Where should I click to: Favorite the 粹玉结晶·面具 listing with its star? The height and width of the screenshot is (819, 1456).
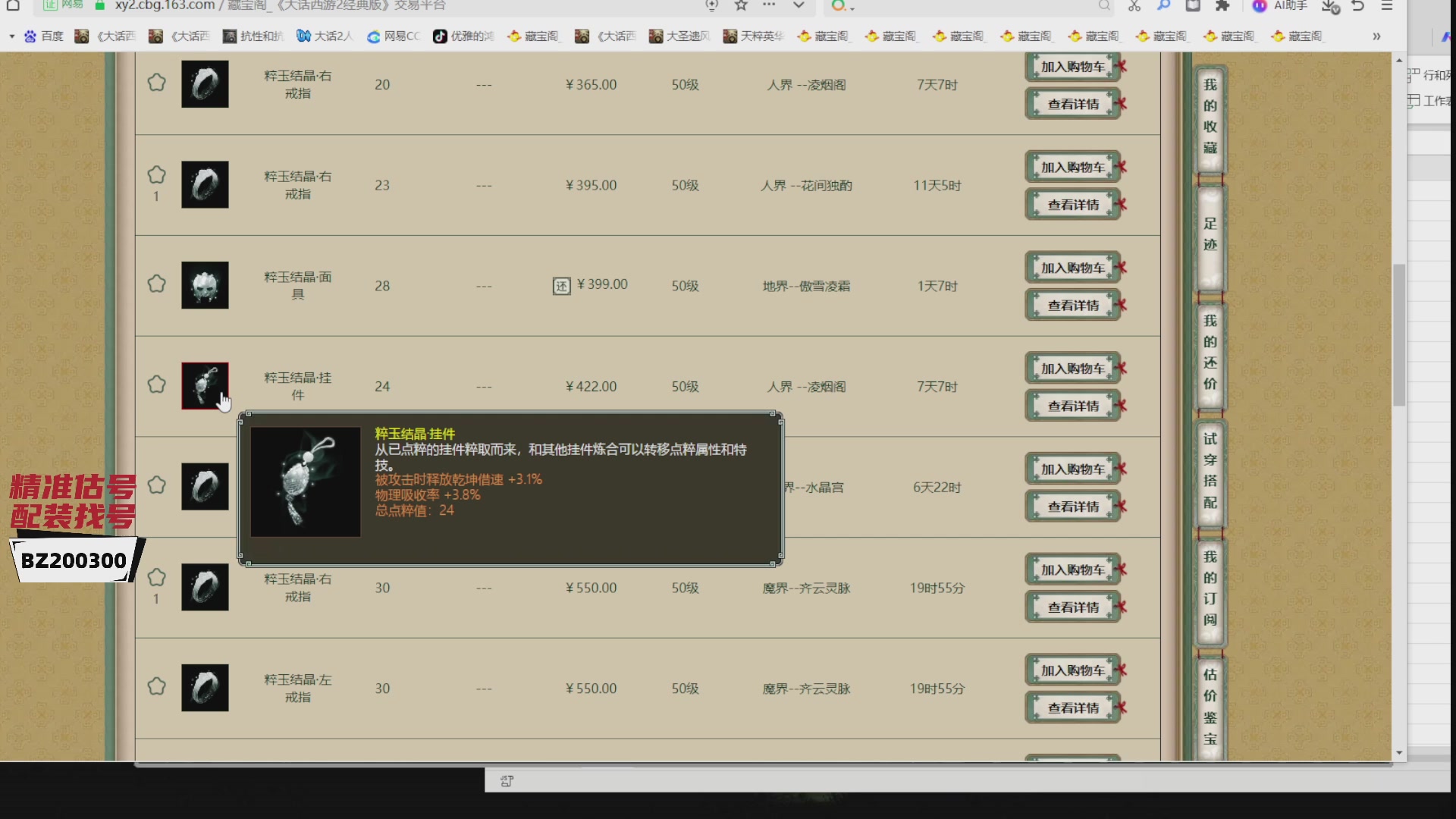click(x=157, y=284)
